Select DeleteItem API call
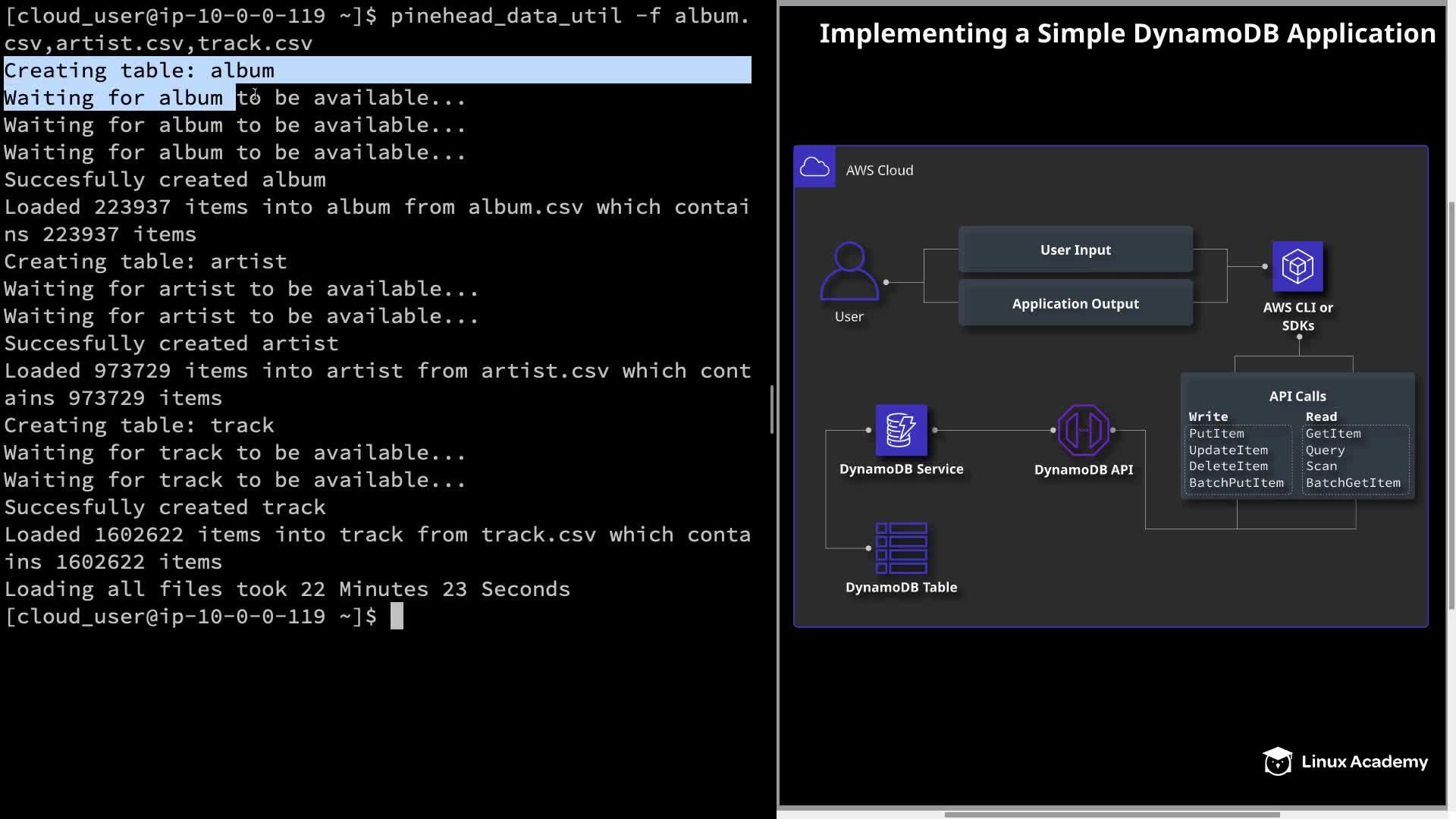This screenshot has width=1456, height=819. [x=1228, y=466]
